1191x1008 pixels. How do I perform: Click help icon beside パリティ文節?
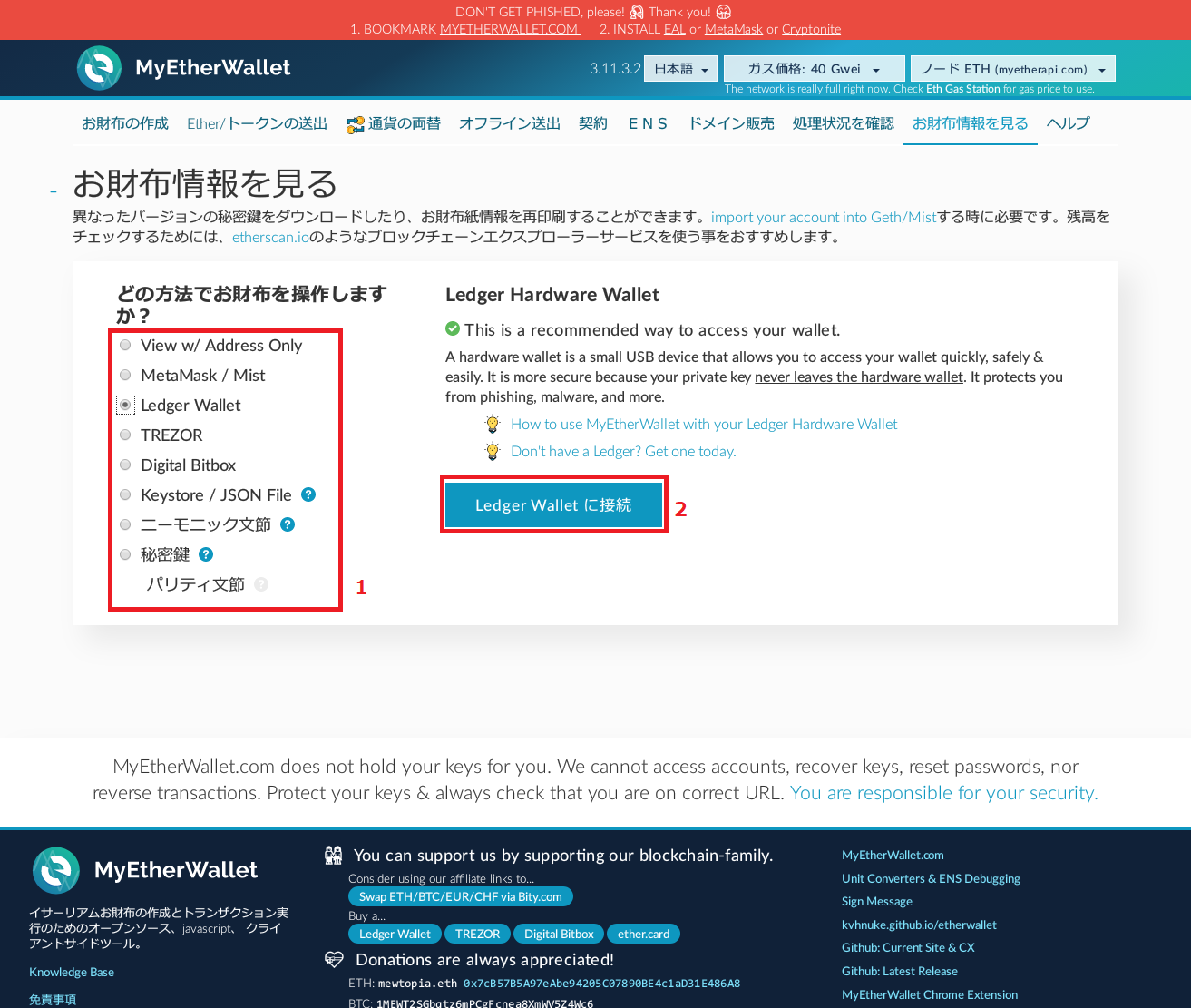coord(261,584)
